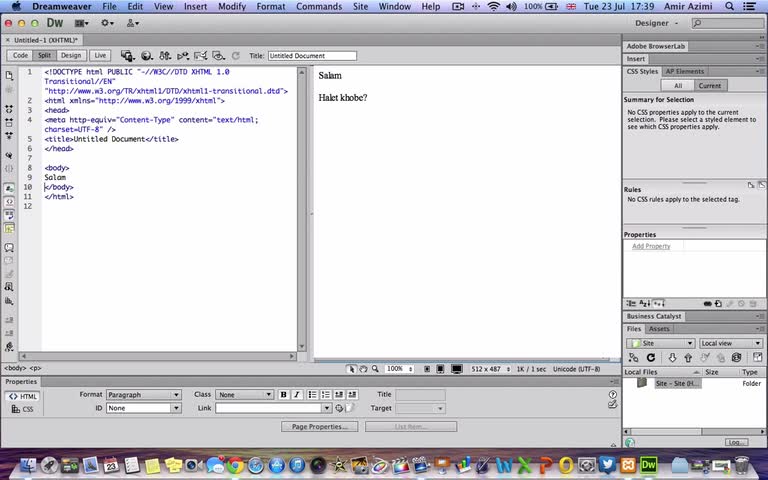Click the New CSS Rule icon
This screenshot has width=768, height=480.
coord(718,304)
